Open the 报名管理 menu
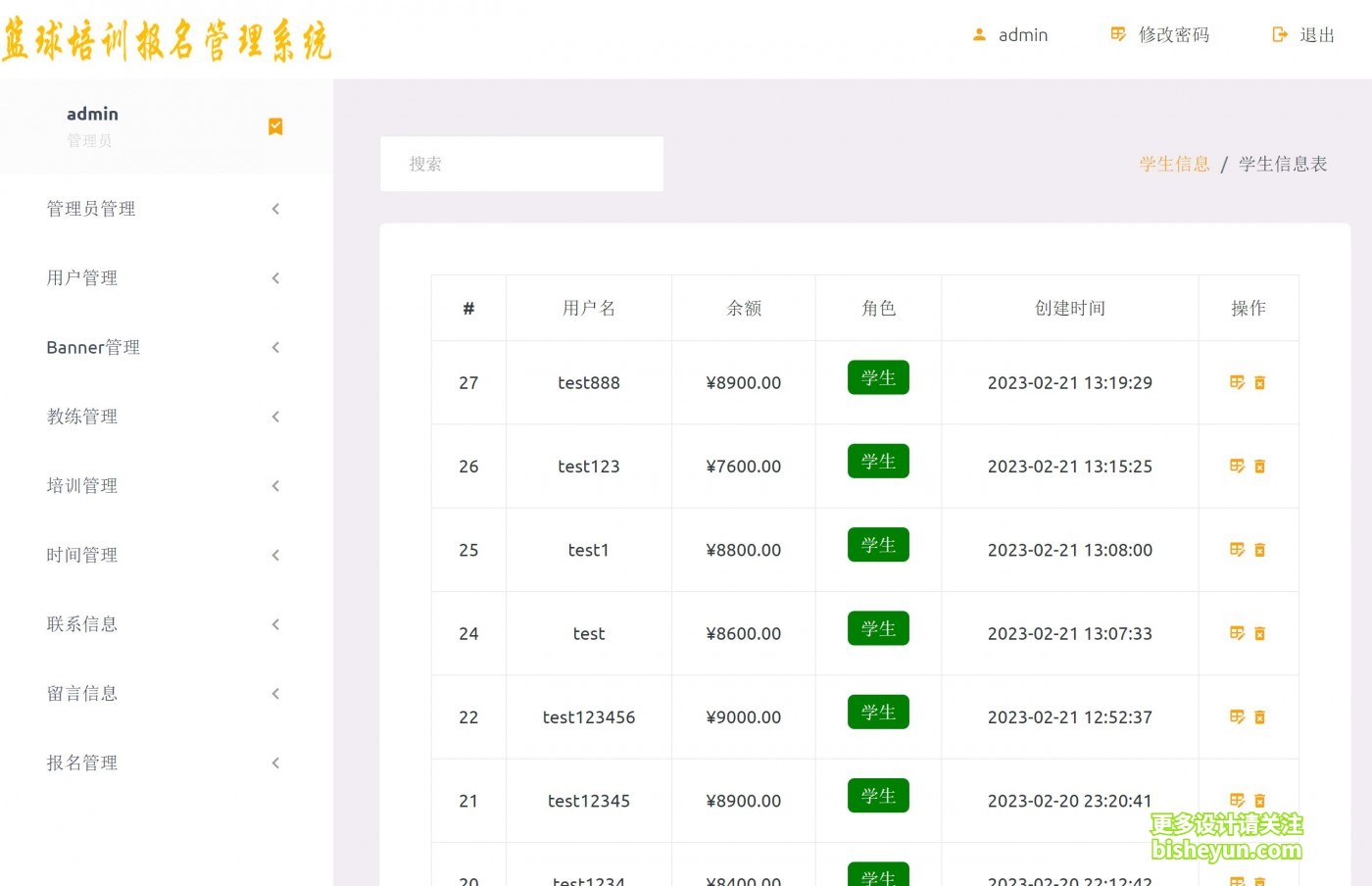1372x886 pixels. tap(82, 763)
